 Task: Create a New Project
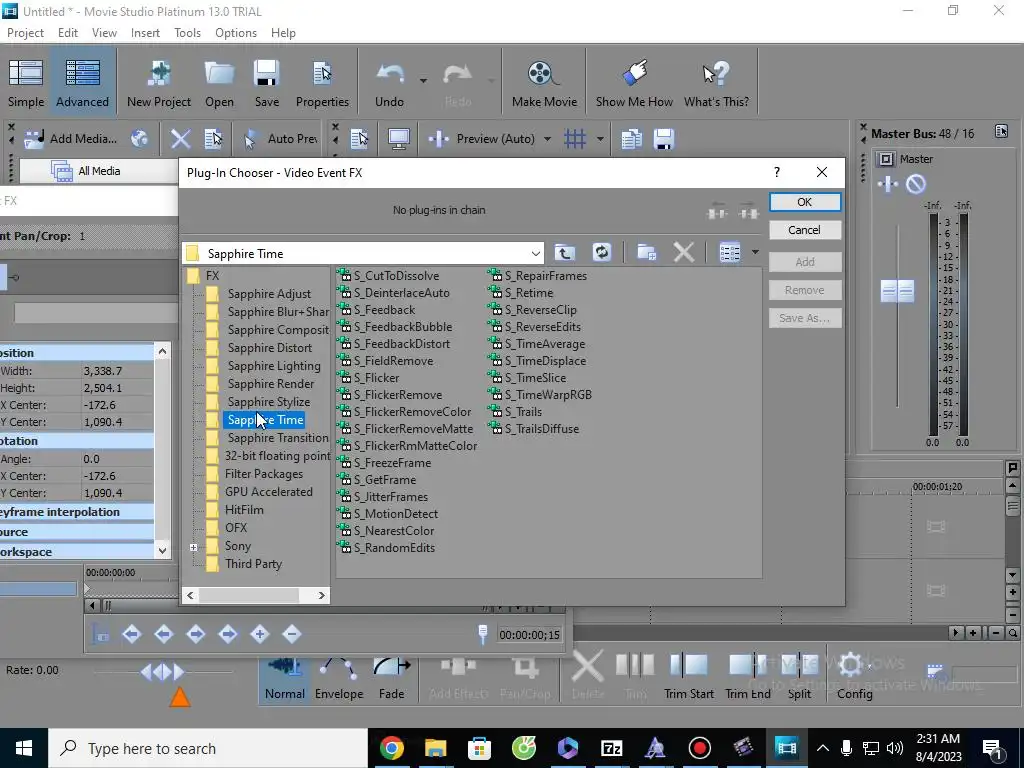159,83
